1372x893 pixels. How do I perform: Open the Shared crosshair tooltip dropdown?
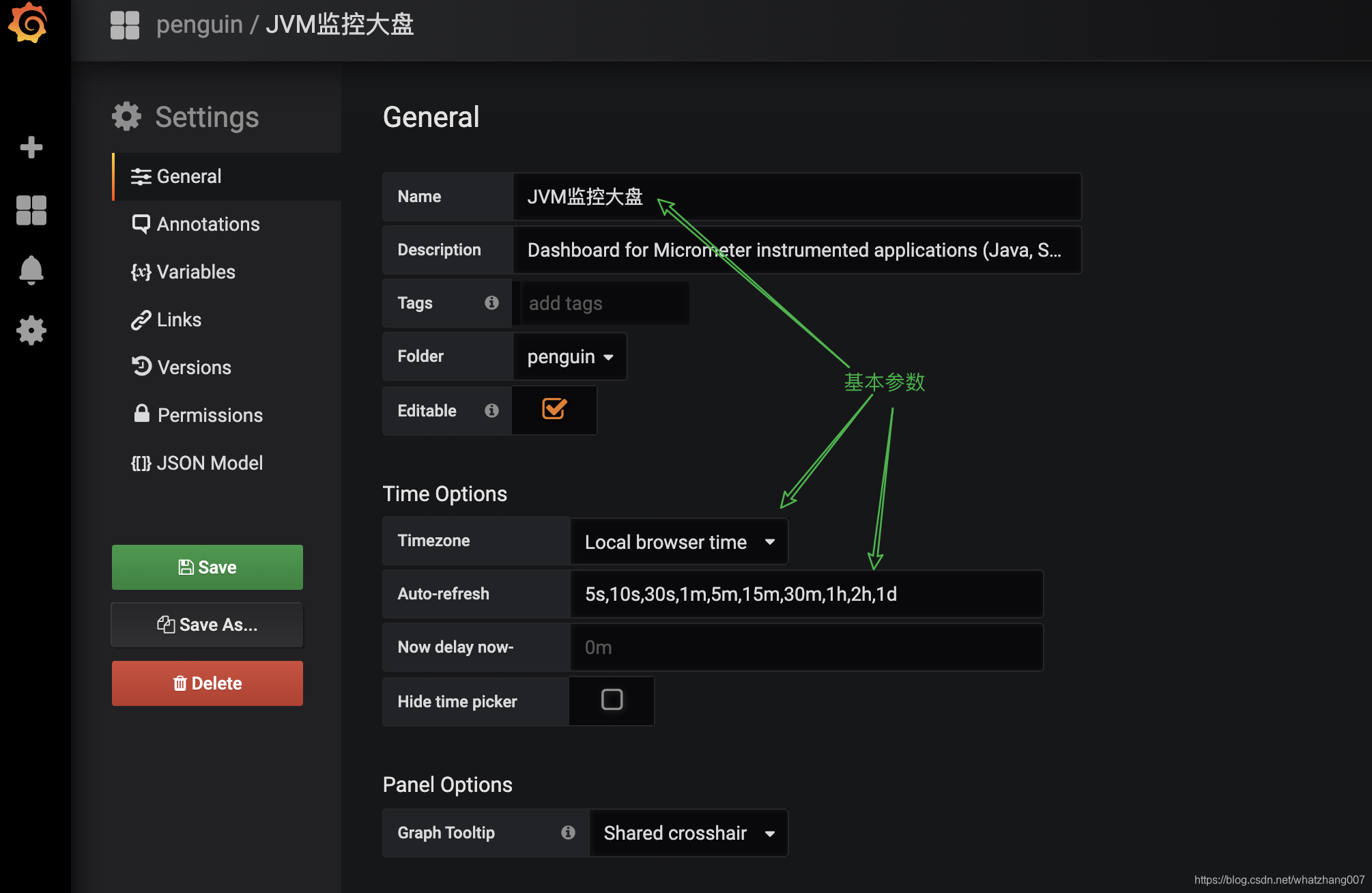coord(689,833)
